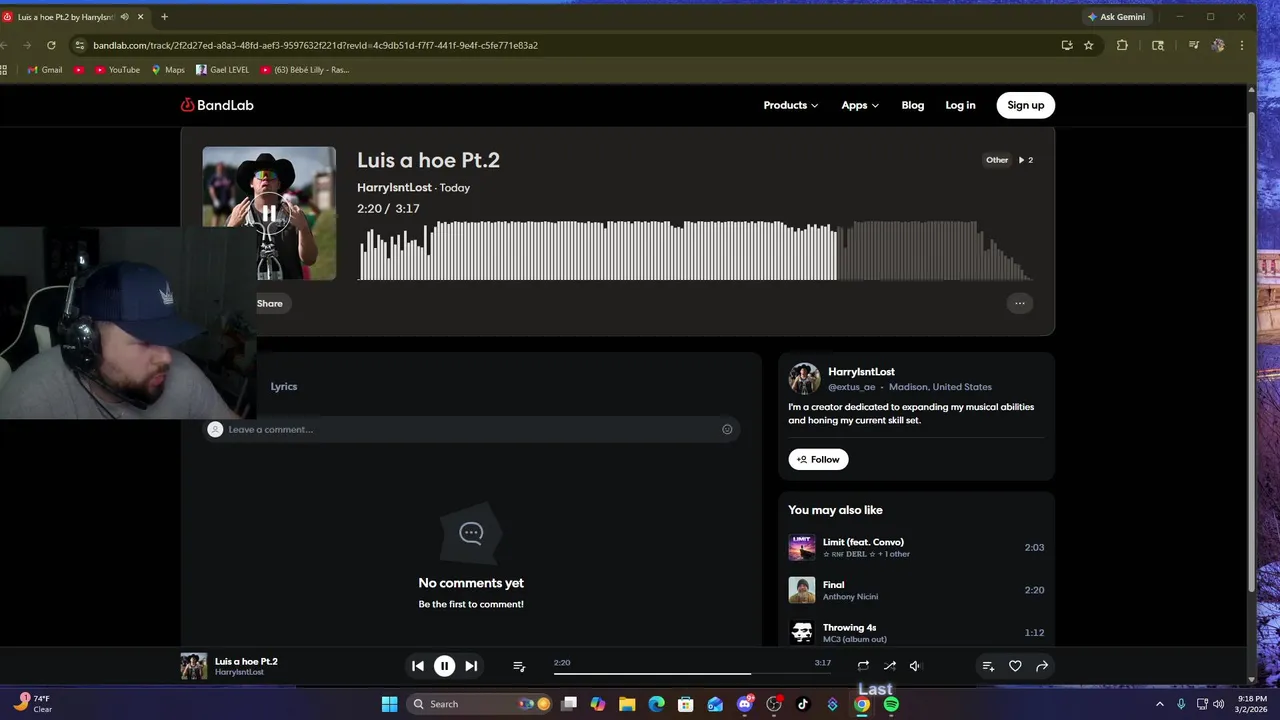Seek on the bottom player progress bar

pos(692,673)
